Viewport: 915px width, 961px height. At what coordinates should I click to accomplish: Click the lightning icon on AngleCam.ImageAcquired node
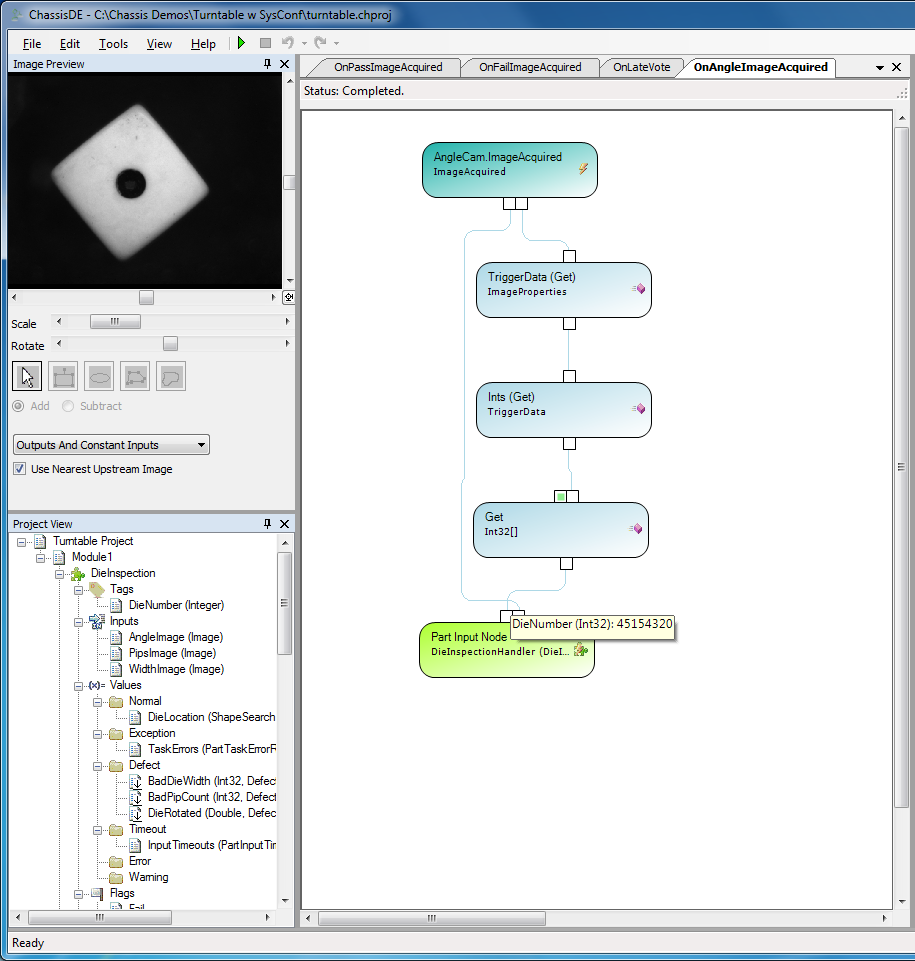(x=582, y=169)
